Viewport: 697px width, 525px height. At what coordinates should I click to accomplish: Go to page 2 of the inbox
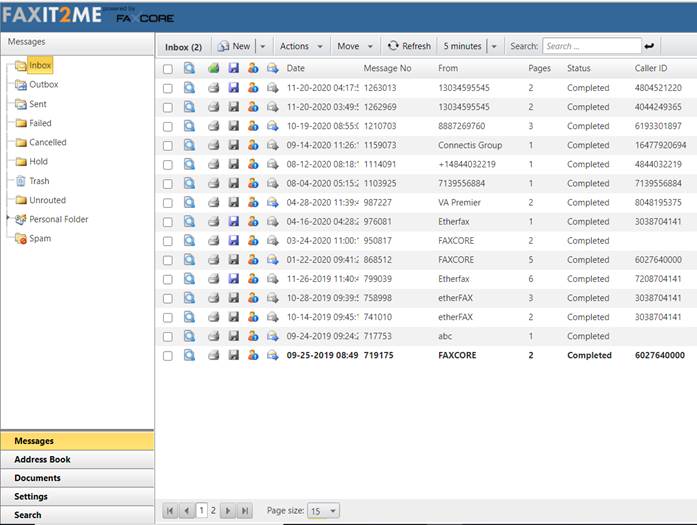click(x=213, y=511)
